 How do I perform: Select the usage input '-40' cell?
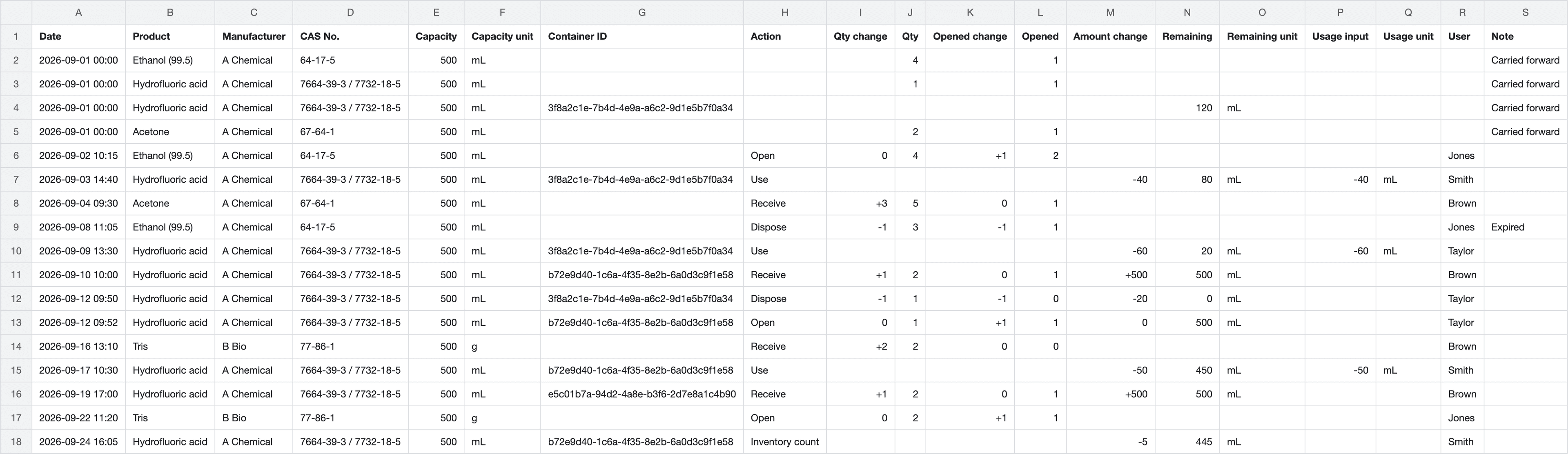pyautogui.click(x=1340, y=180)
